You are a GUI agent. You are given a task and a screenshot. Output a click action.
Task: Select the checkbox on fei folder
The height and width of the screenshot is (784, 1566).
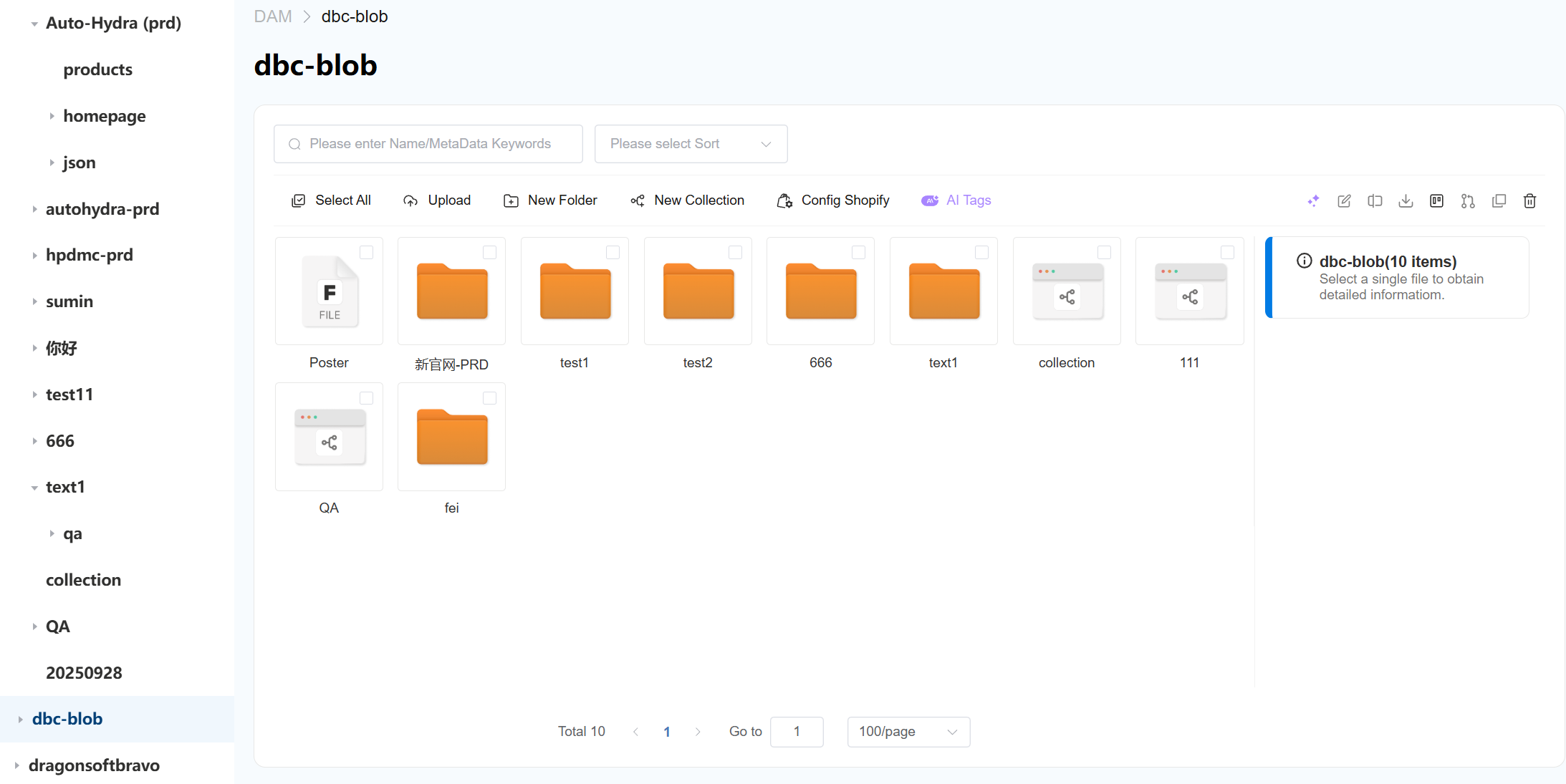(489, 398)
